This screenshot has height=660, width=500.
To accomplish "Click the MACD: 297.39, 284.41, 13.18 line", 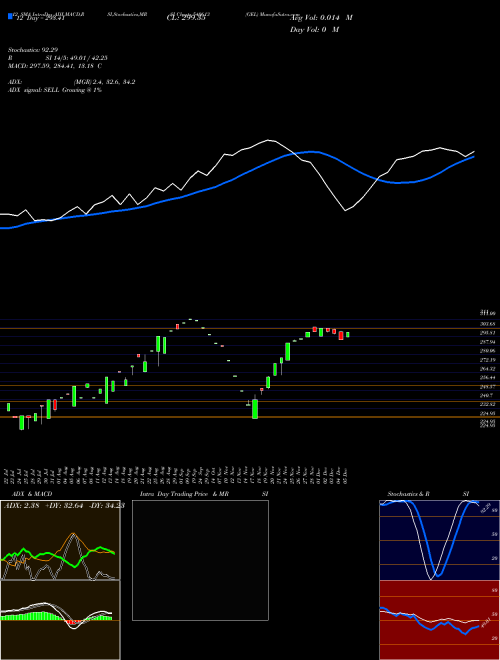I will (55, 66).
